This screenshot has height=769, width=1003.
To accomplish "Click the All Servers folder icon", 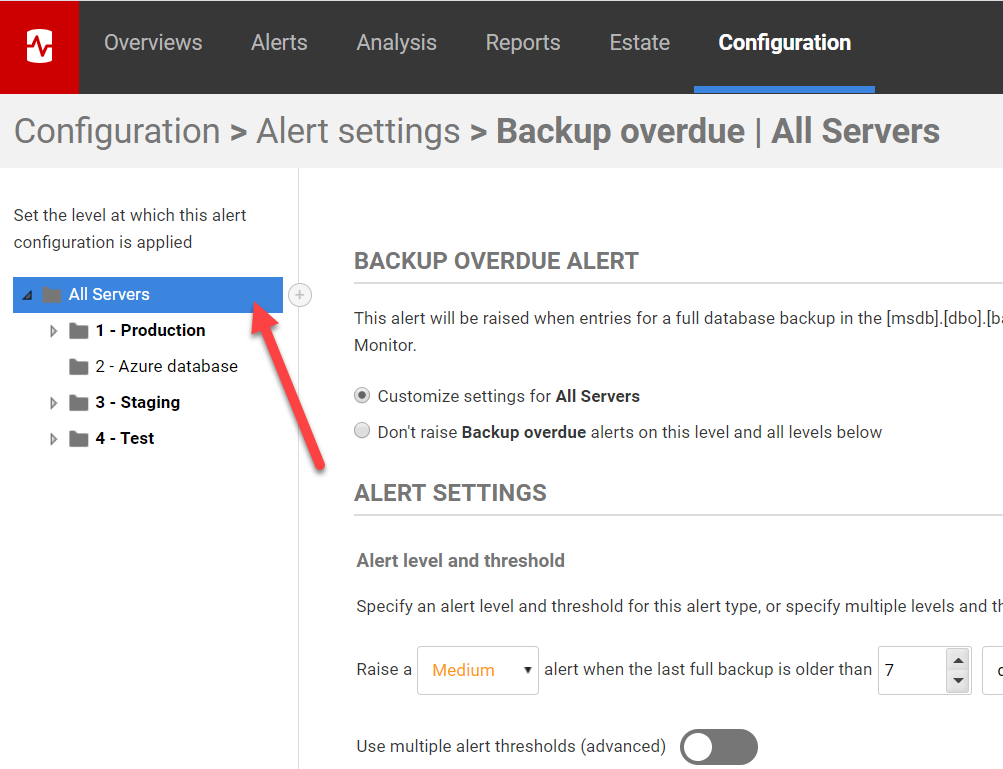I will [52, 295].
